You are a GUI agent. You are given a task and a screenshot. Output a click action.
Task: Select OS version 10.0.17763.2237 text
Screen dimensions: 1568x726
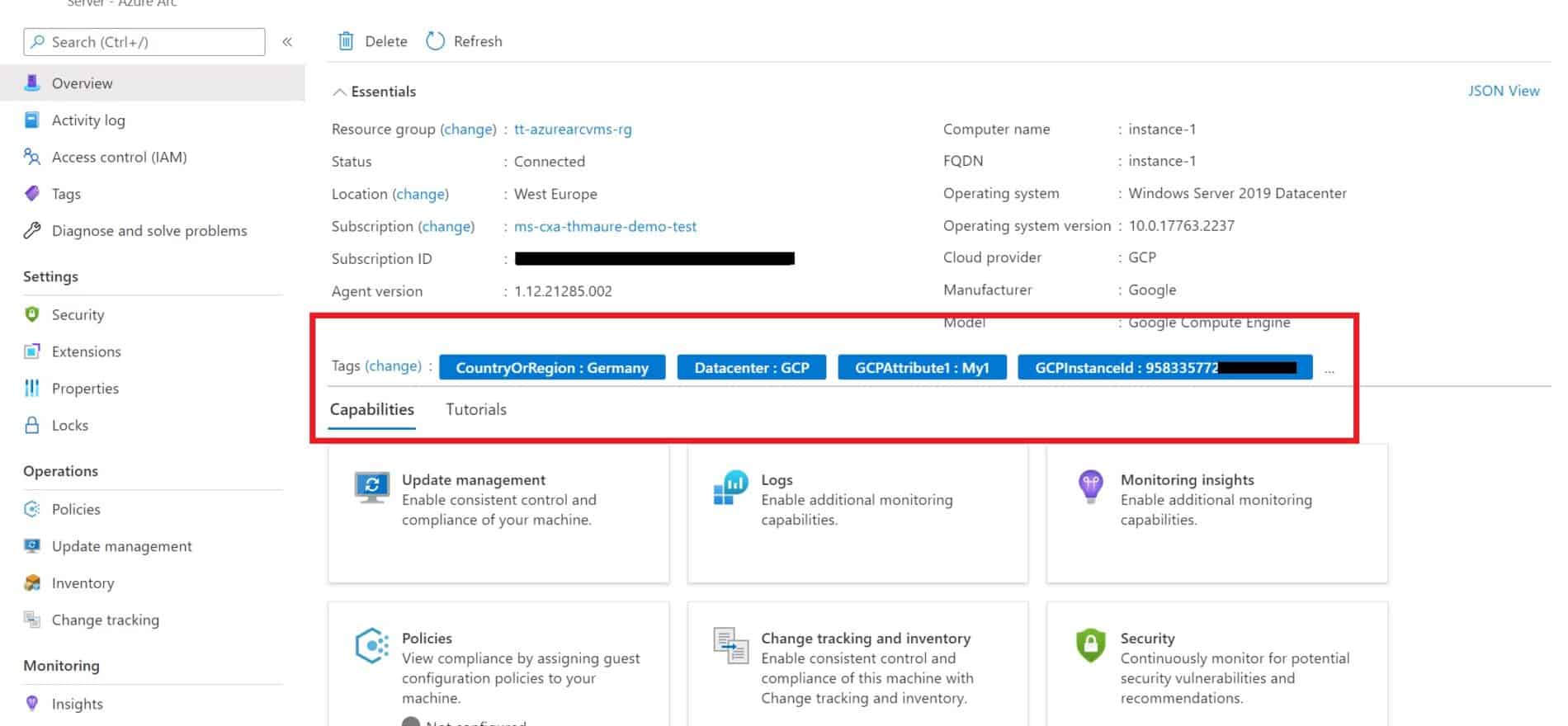click(1181, 225)
